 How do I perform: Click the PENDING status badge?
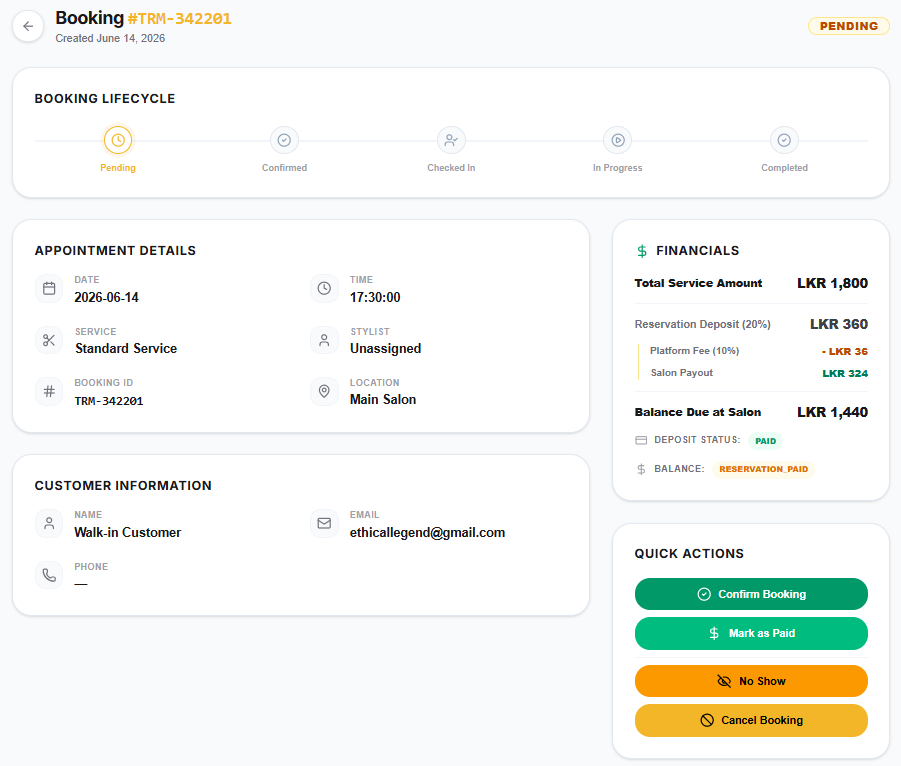pyautogui.click(x=849, y=26)
